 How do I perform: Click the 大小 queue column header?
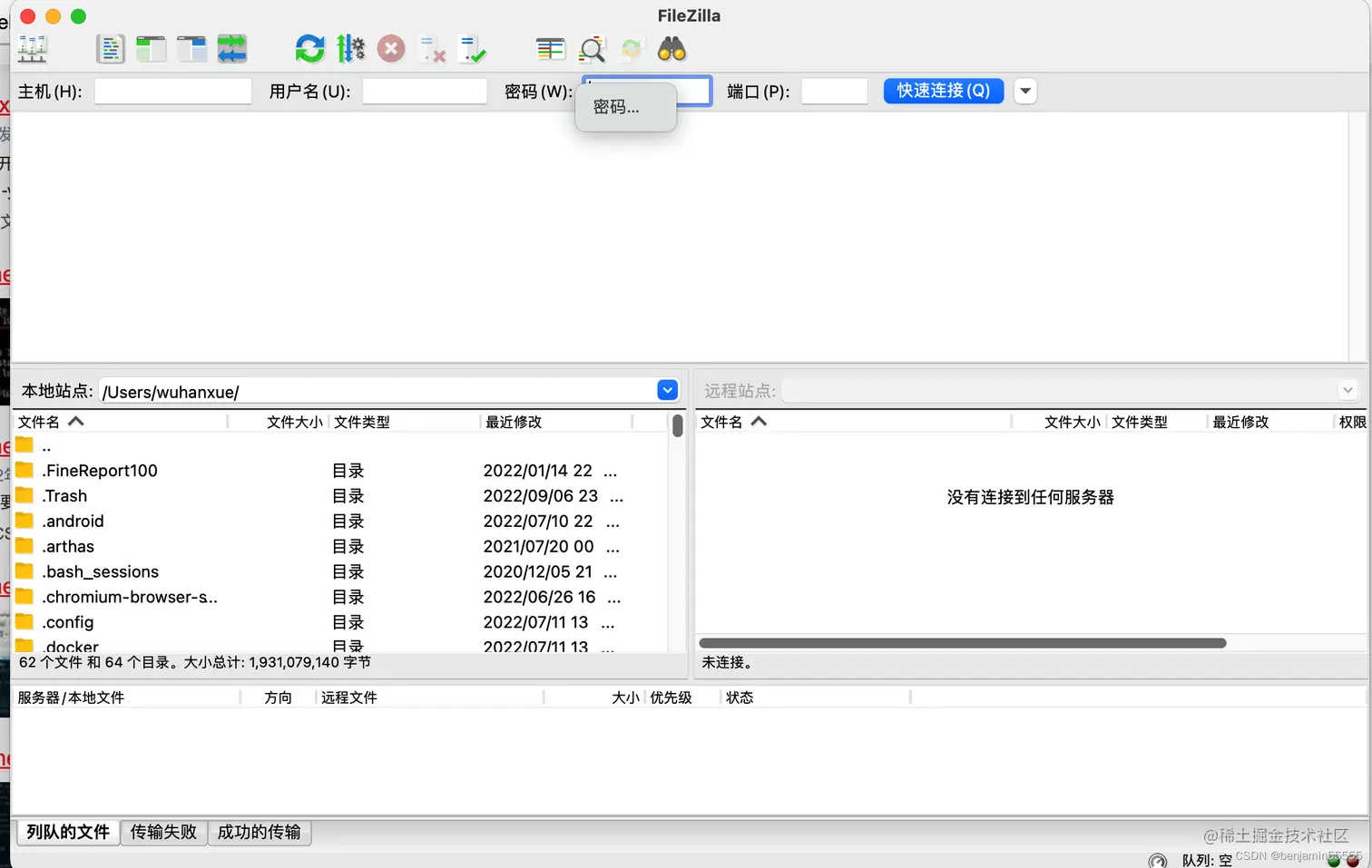pos(594,697)
